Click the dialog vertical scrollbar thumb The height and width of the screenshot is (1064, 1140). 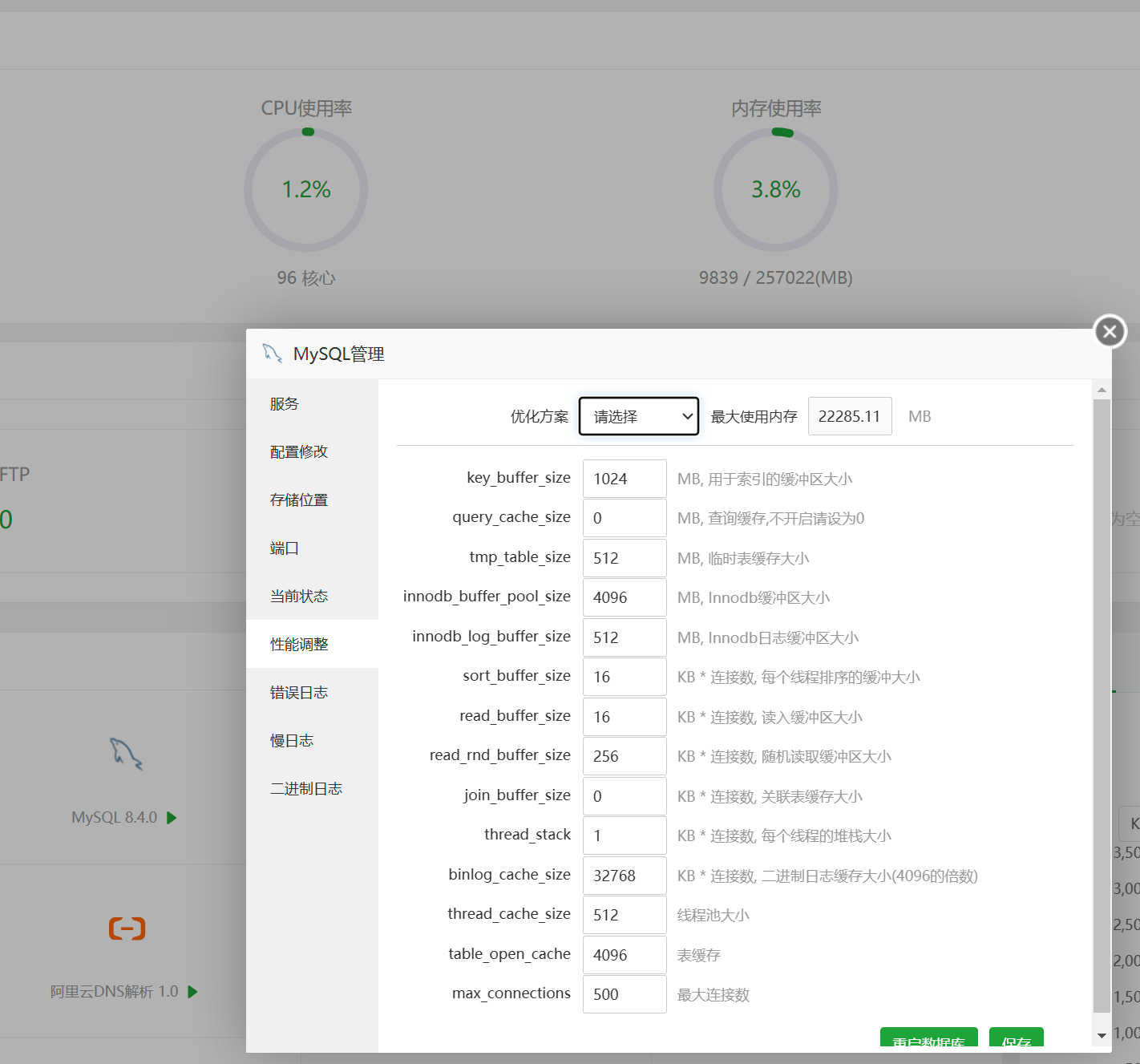(x=1102, y=706)
